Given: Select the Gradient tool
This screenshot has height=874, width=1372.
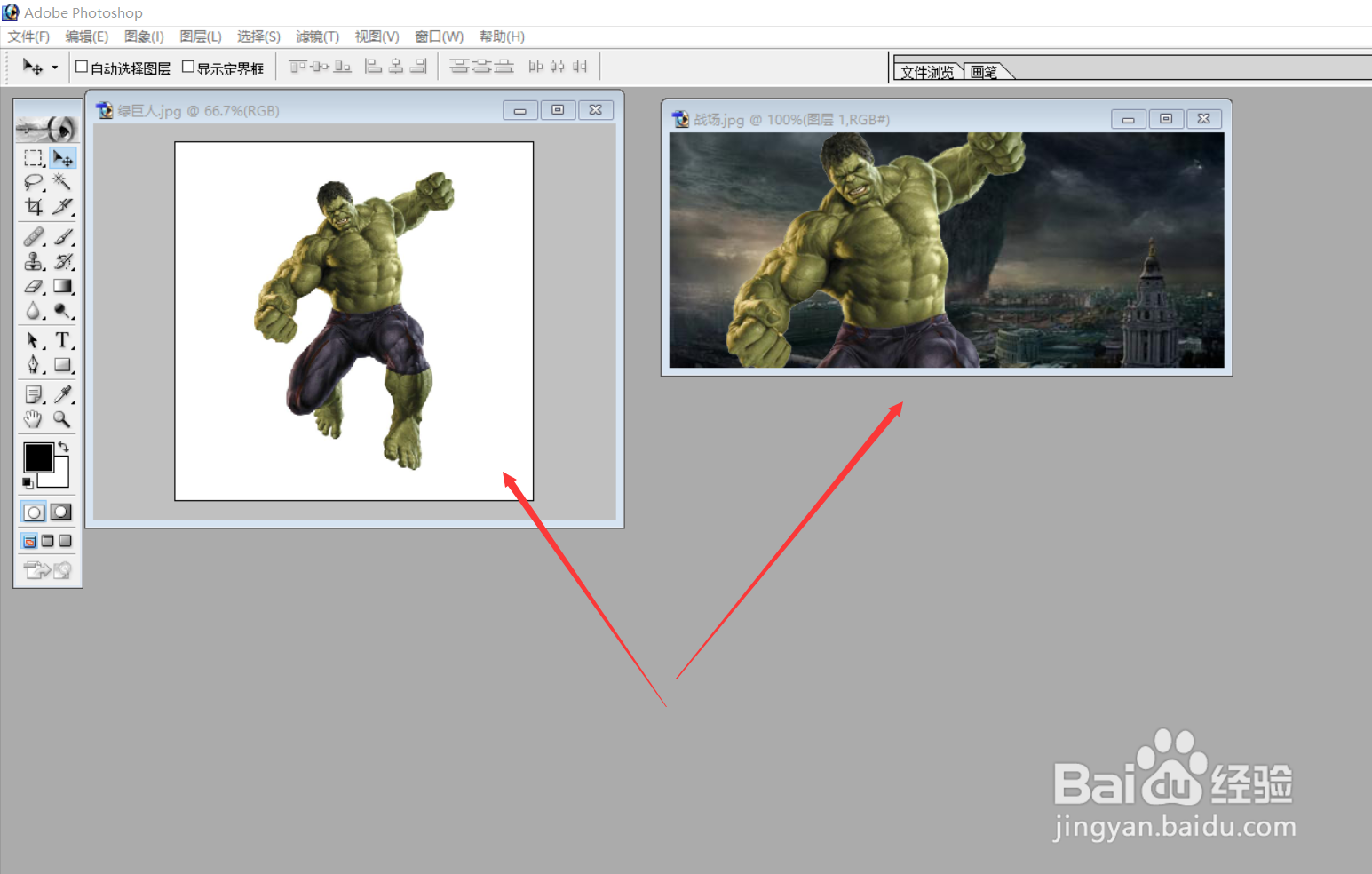Looking at the screenshot, I should click(x=63, y=286).
